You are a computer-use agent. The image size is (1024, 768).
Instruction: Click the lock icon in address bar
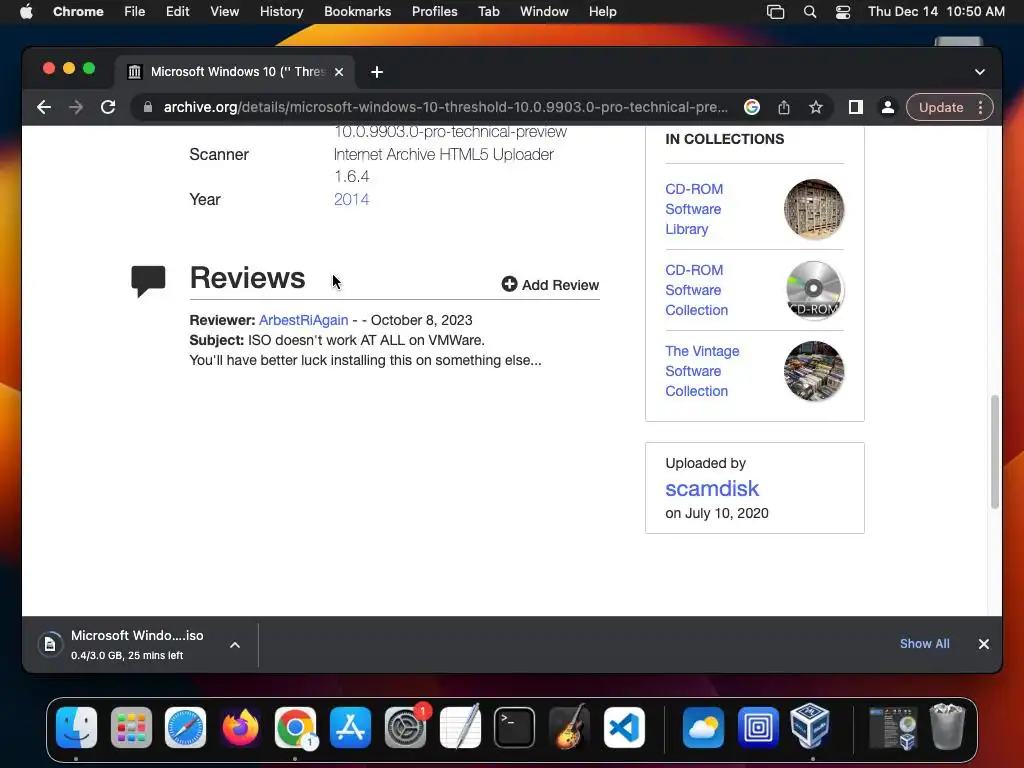(x=148, y=107)
